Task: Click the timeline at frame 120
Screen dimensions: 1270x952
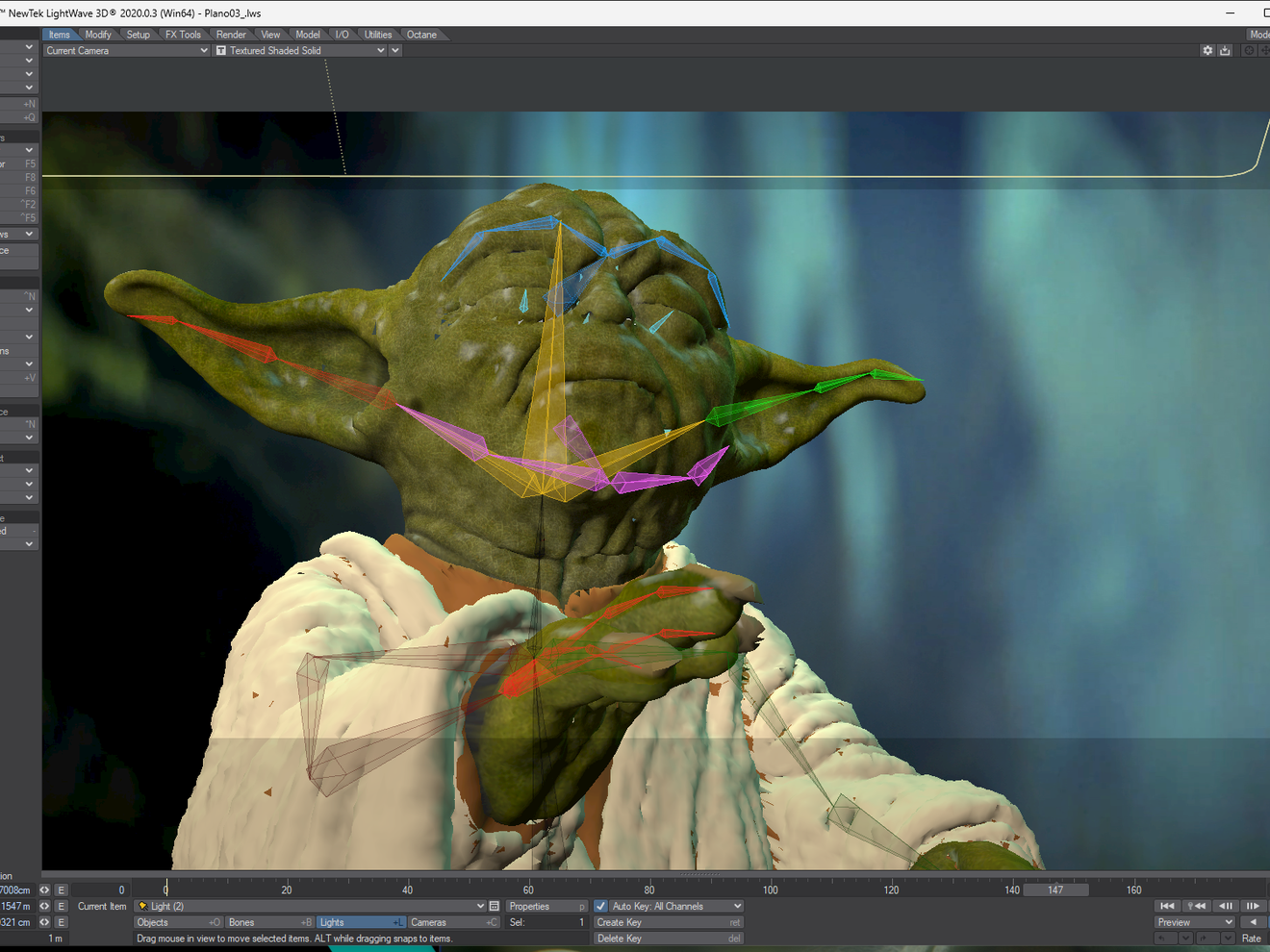Action: tap(891, 889)
